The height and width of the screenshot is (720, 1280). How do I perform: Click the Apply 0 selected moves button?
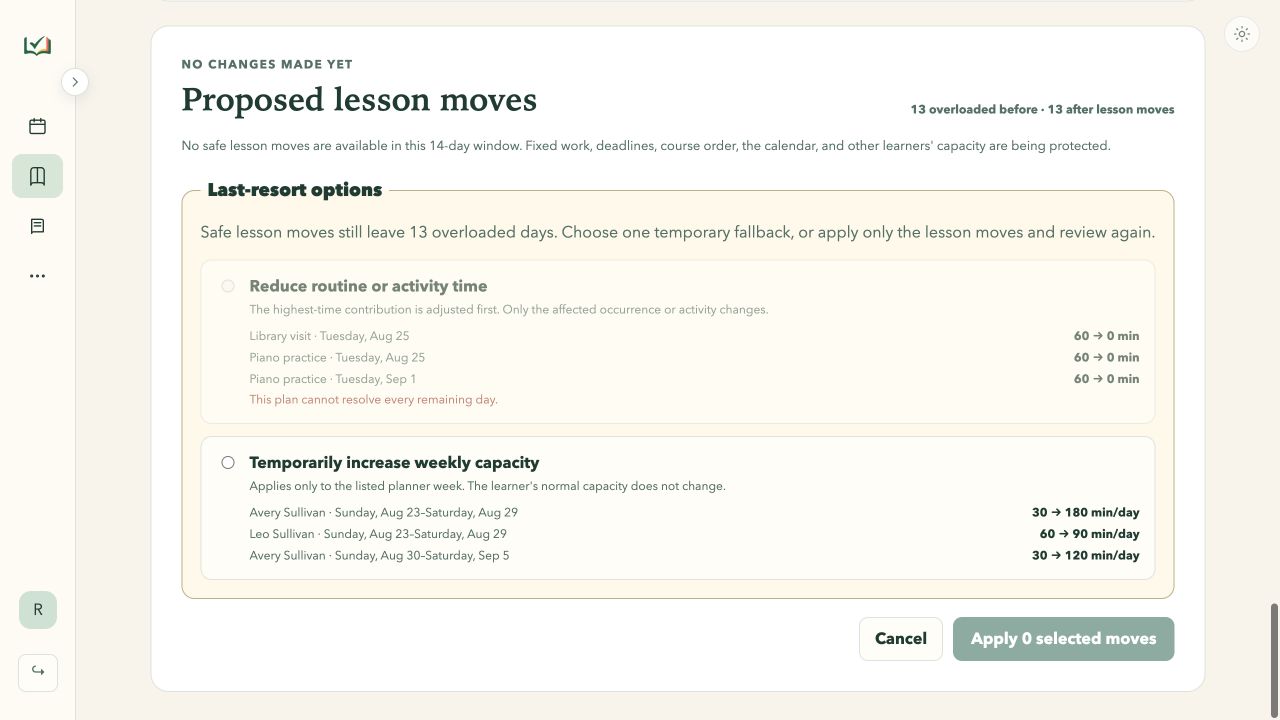point(1063,639)
